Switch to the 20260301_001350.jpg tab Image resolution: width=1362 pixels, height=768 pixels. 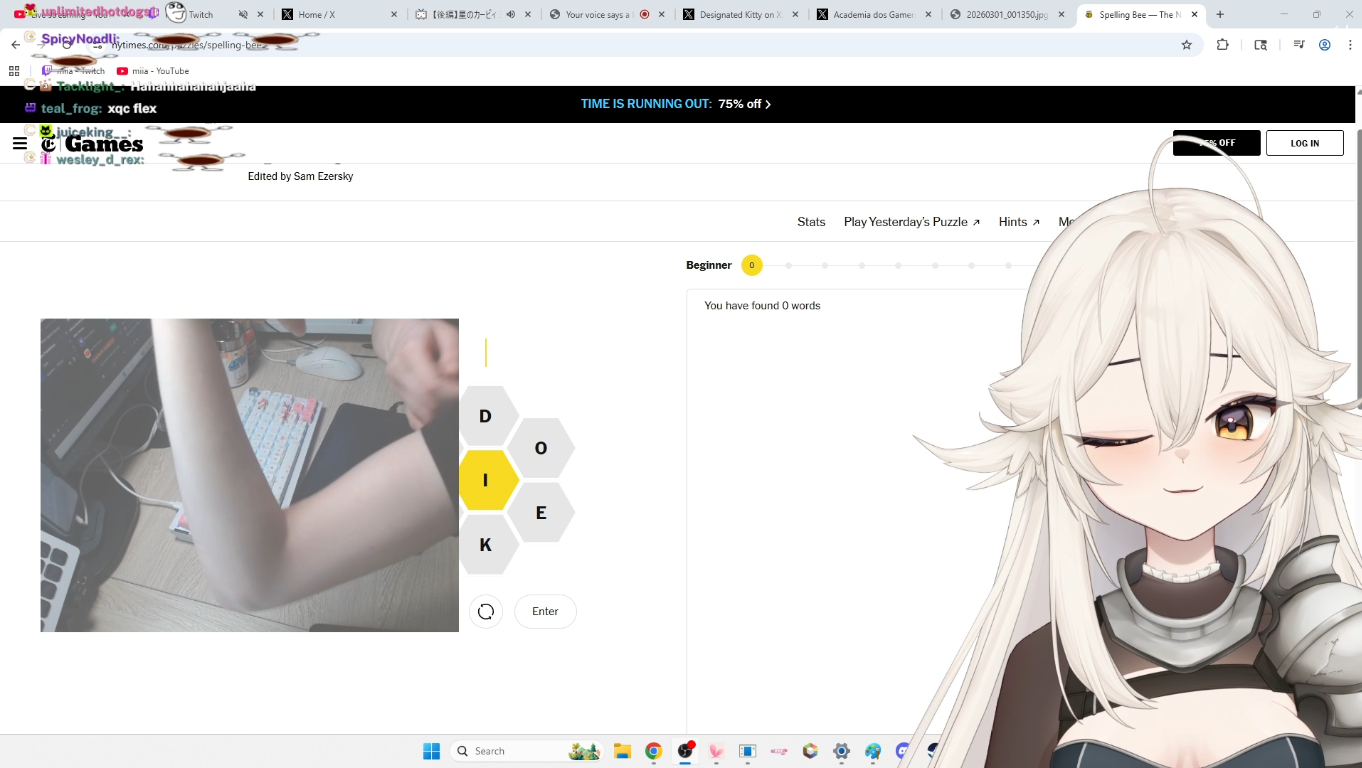pos(1008,15)
